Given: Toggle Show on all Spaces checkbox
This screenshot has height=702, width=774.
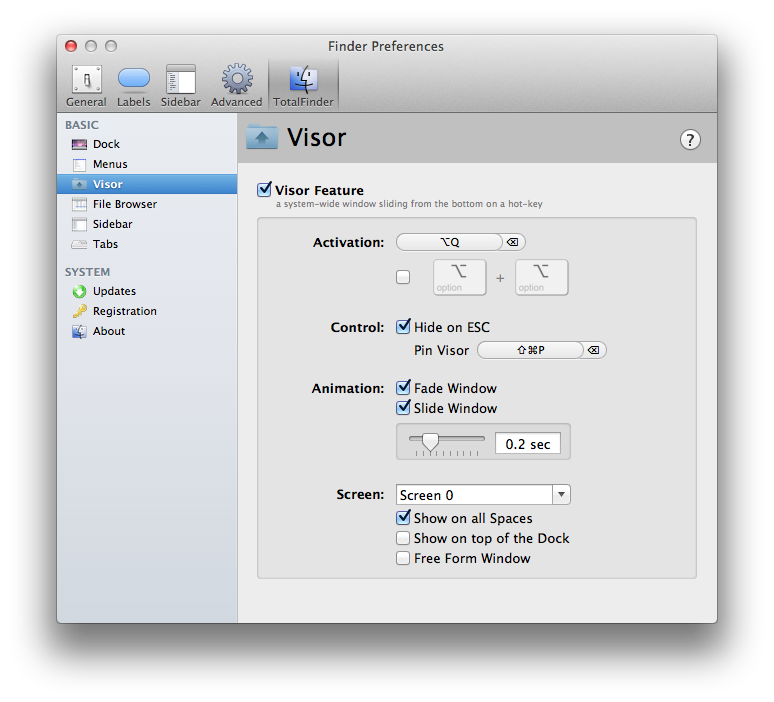Looking at the screenshot, I should point(403,518).
